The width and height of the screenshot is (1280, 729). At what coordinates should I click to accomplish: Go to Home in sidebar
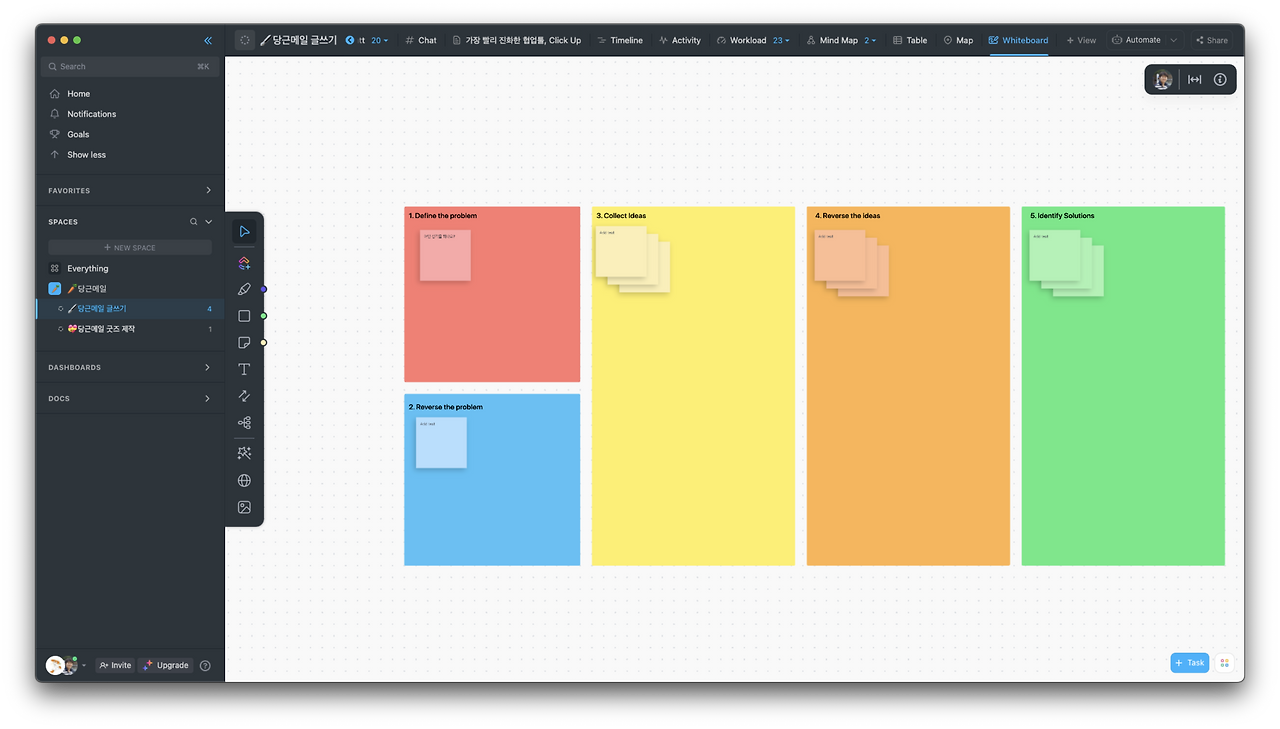[78, 94]
